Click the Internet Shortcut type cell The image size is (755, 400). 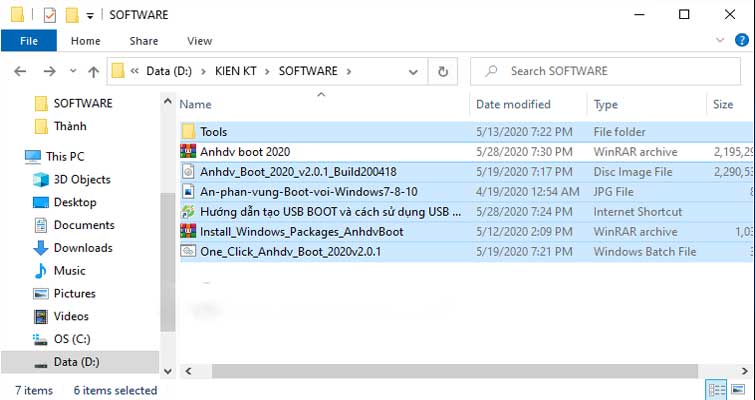[638, 212]
